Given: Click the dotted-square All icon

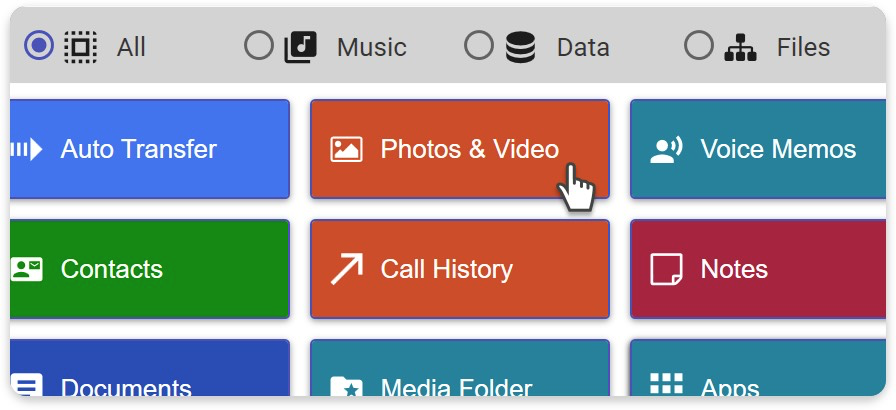Looking at the screenshot, I should point(80,46).
